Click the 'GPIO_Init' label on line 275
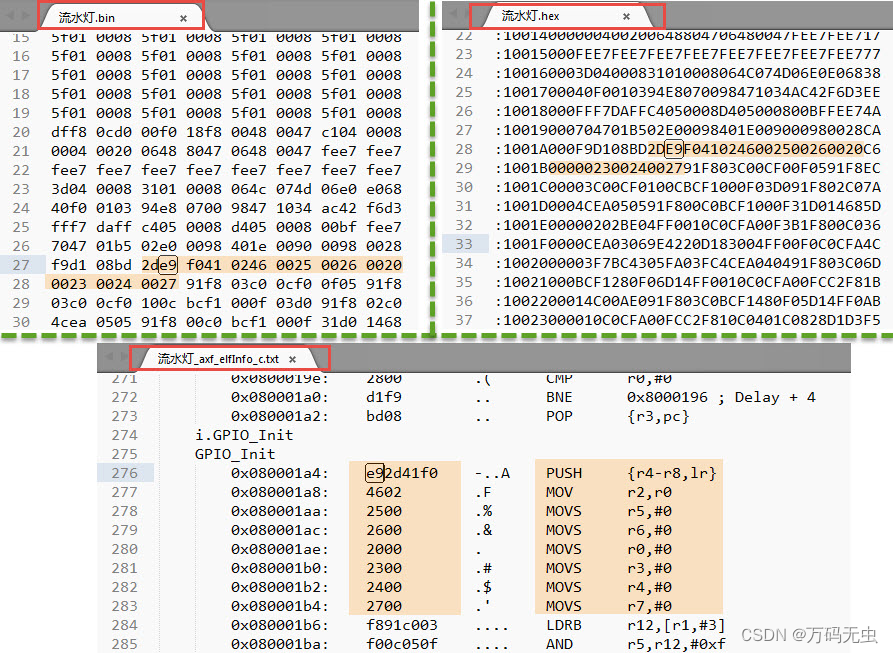The height and width of the screenshot is (653, 893). (x=235, y=454)
